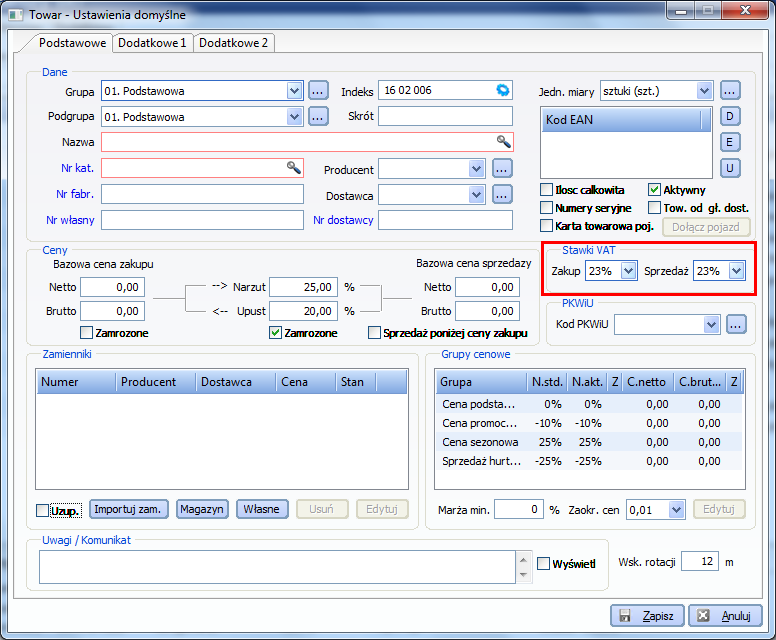Click the E button beside Kod EAN list
This screenshot has width=776, height=640.
(729, 143)
